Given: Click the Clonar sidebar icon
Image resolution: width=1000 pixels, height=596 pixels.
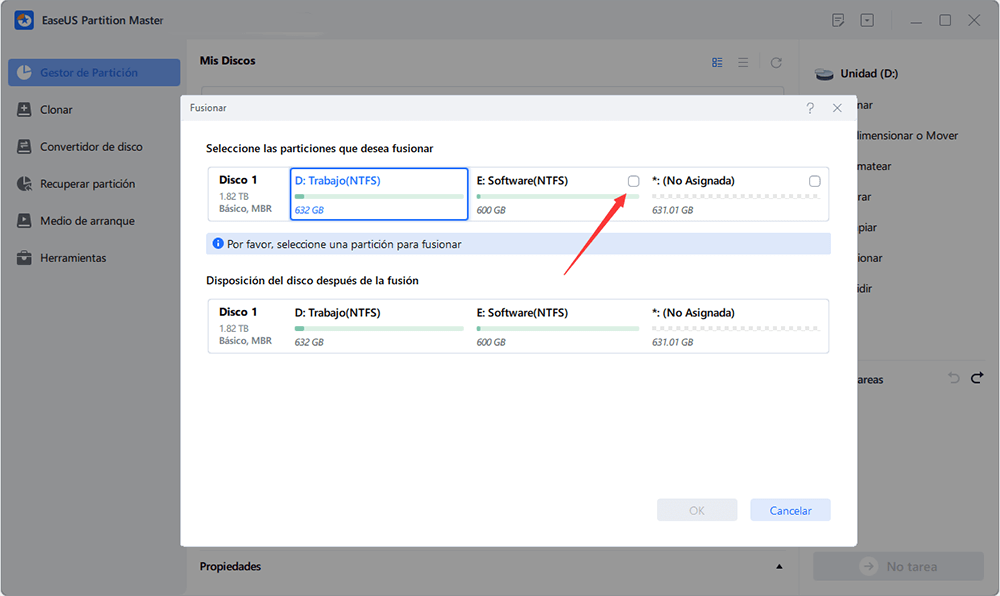Looking at the screenshot, I should (x=24, y=110).
